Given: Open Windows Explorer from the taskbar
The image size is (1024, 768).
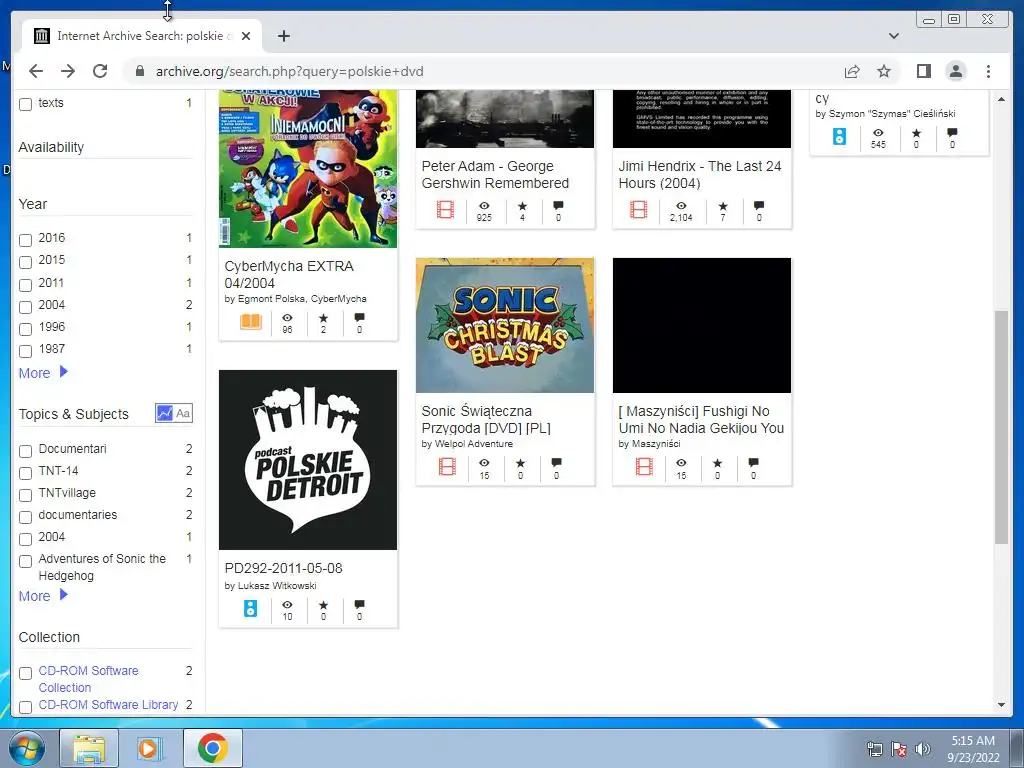Looking at the screenshot, I should tap(89, 748).
